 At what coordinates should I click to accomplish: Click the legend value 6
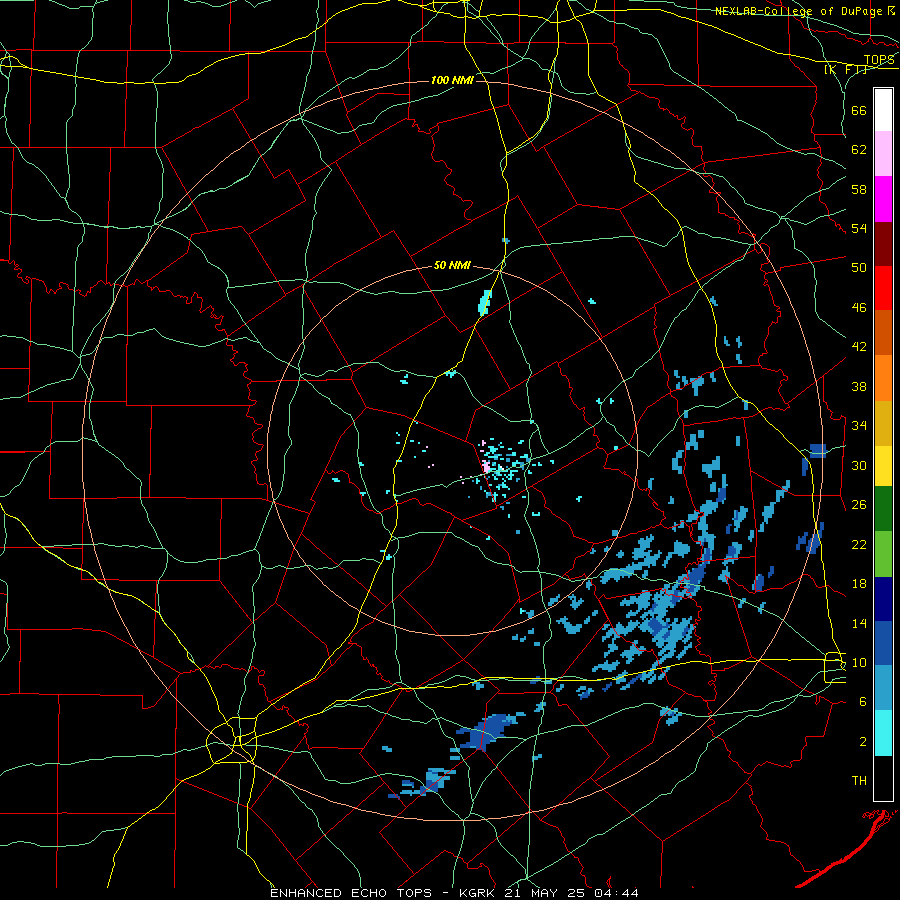click(x=862, y=702)
